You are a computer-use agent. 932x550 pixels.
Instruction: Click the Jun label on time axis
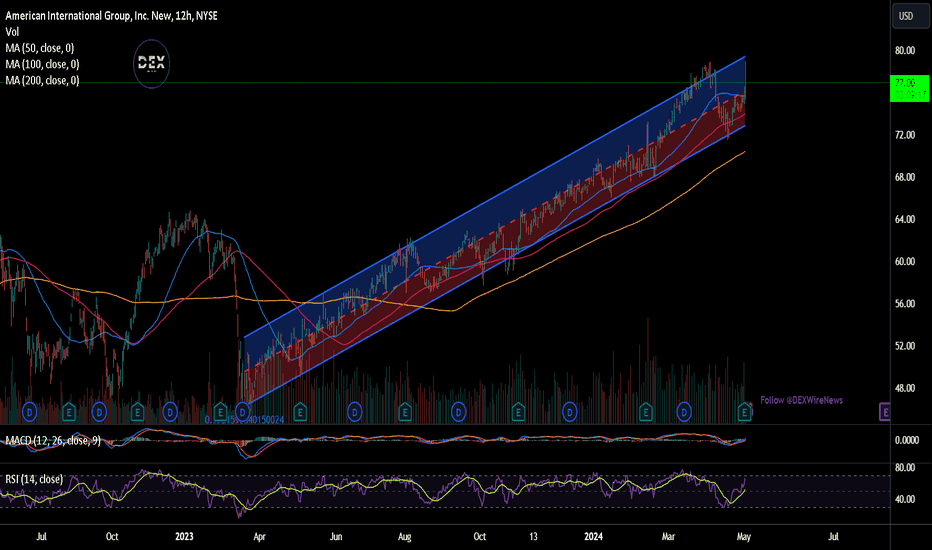coord(336,536)
